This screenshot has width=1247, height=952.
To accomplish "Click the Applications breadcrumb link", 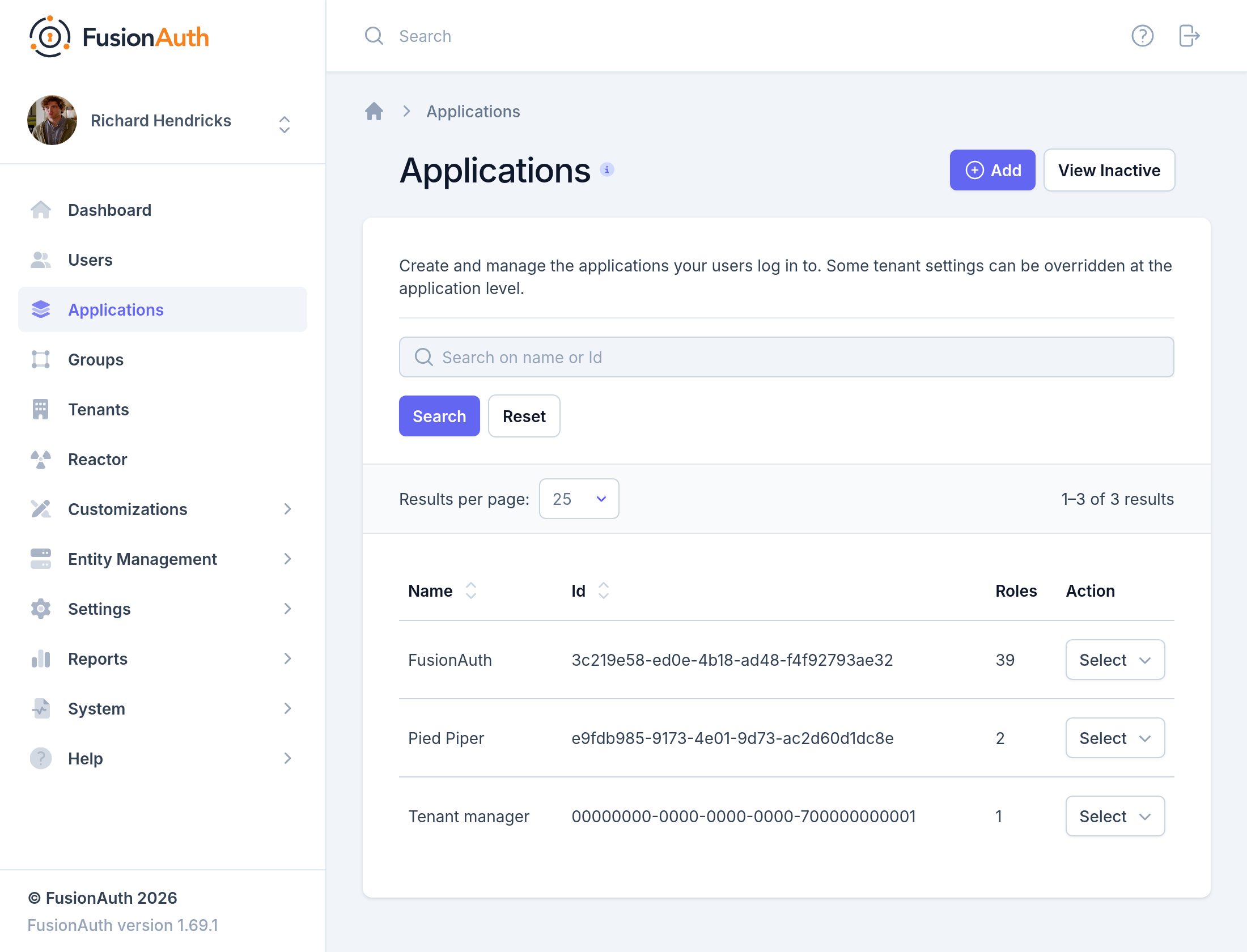I will [x=473, y=111].
